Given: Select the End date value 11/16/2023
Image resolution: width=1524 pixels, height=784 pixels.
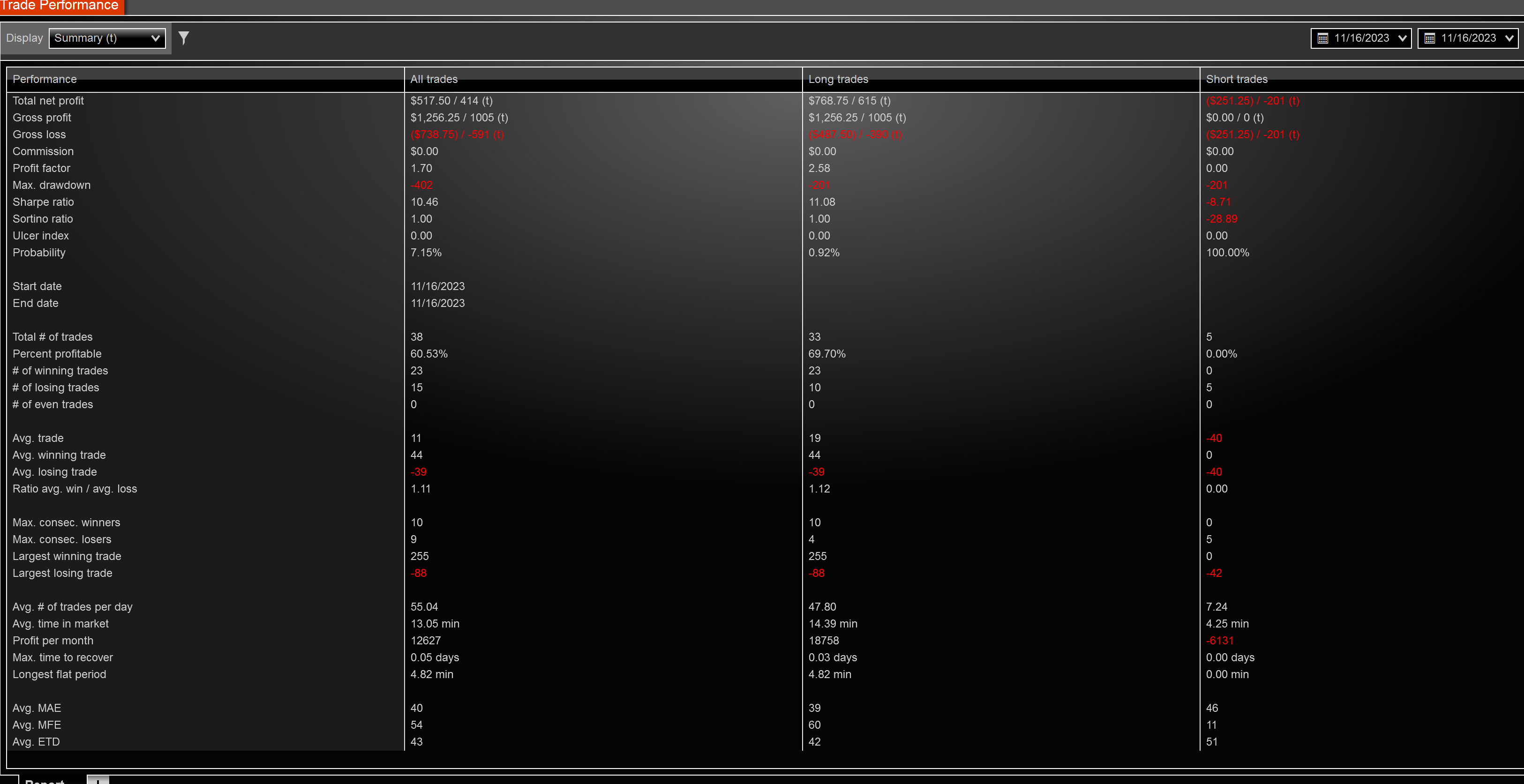Looking at the screenshot, I should tap(438, 303).
